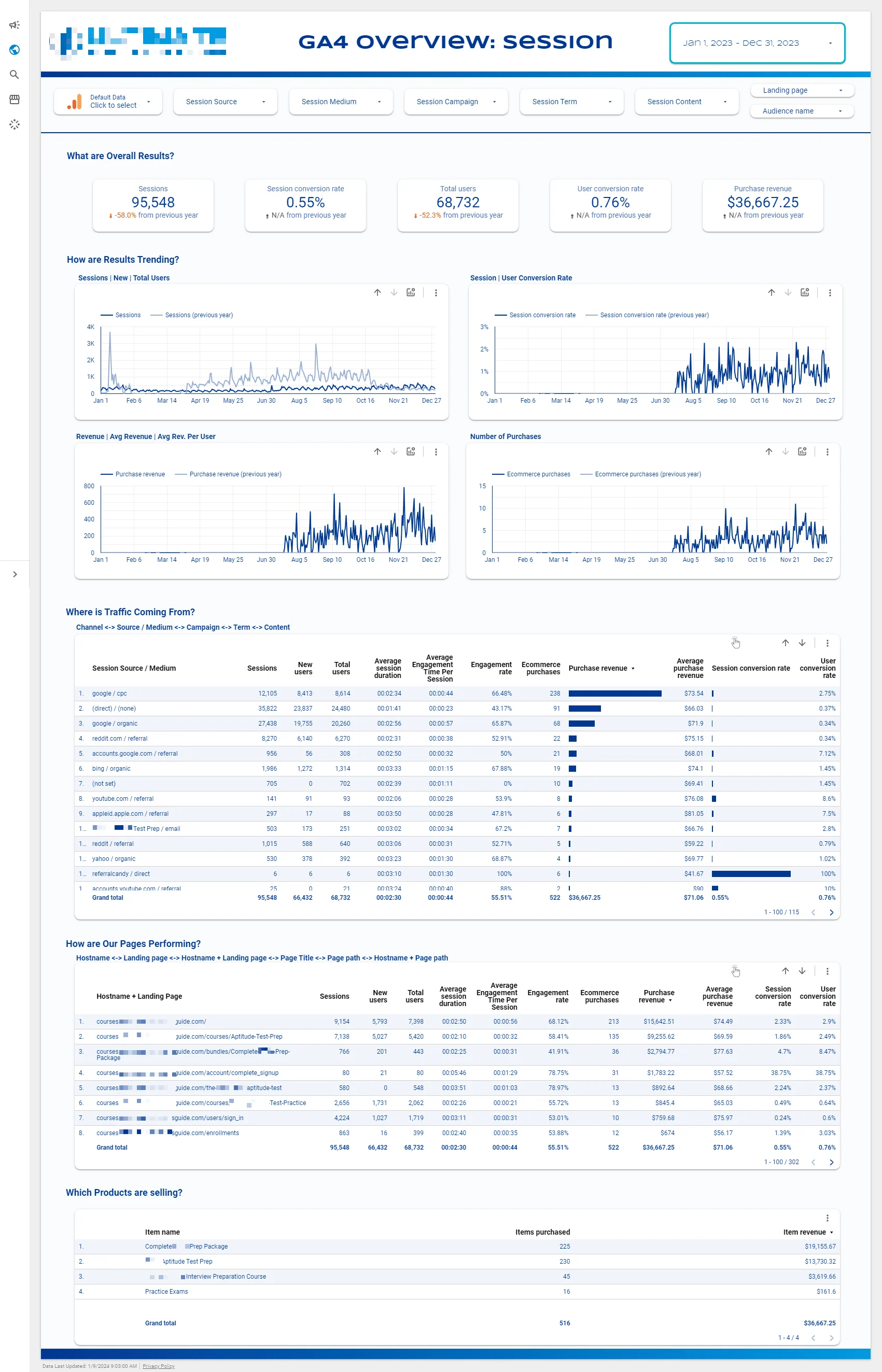Expand the Session Term filter

pos(571,101)
